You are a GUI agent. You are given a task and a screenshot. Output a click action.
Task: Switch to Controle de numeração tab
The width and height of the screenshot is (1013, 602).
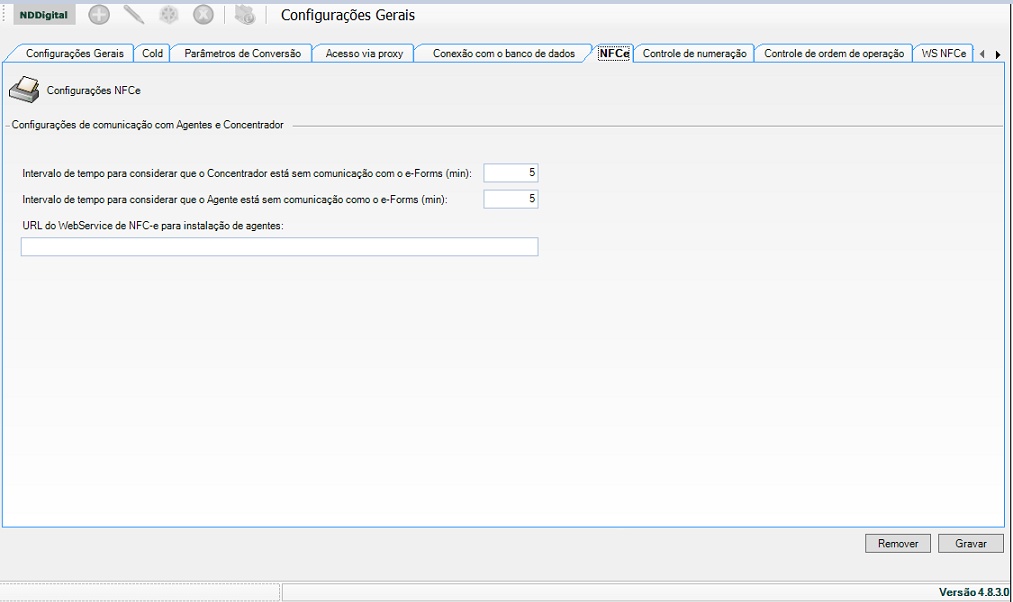click(x=694, y=53)
